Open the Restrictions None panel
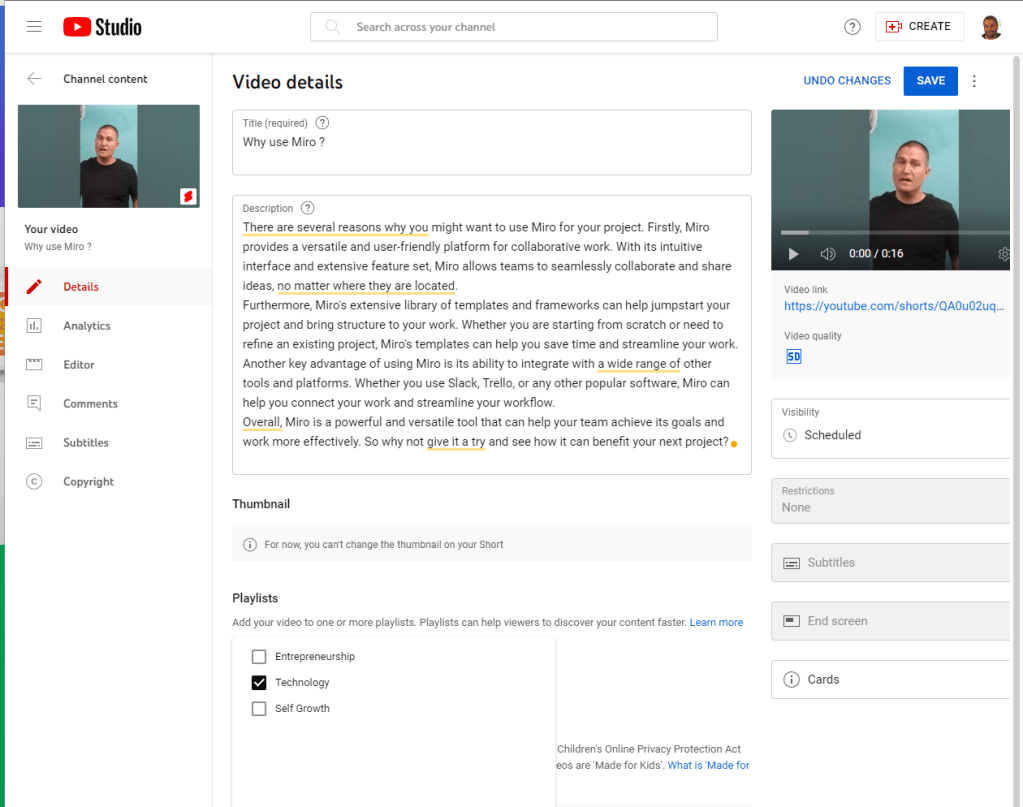Screen dimensions: 1023x807 point(891,500)
